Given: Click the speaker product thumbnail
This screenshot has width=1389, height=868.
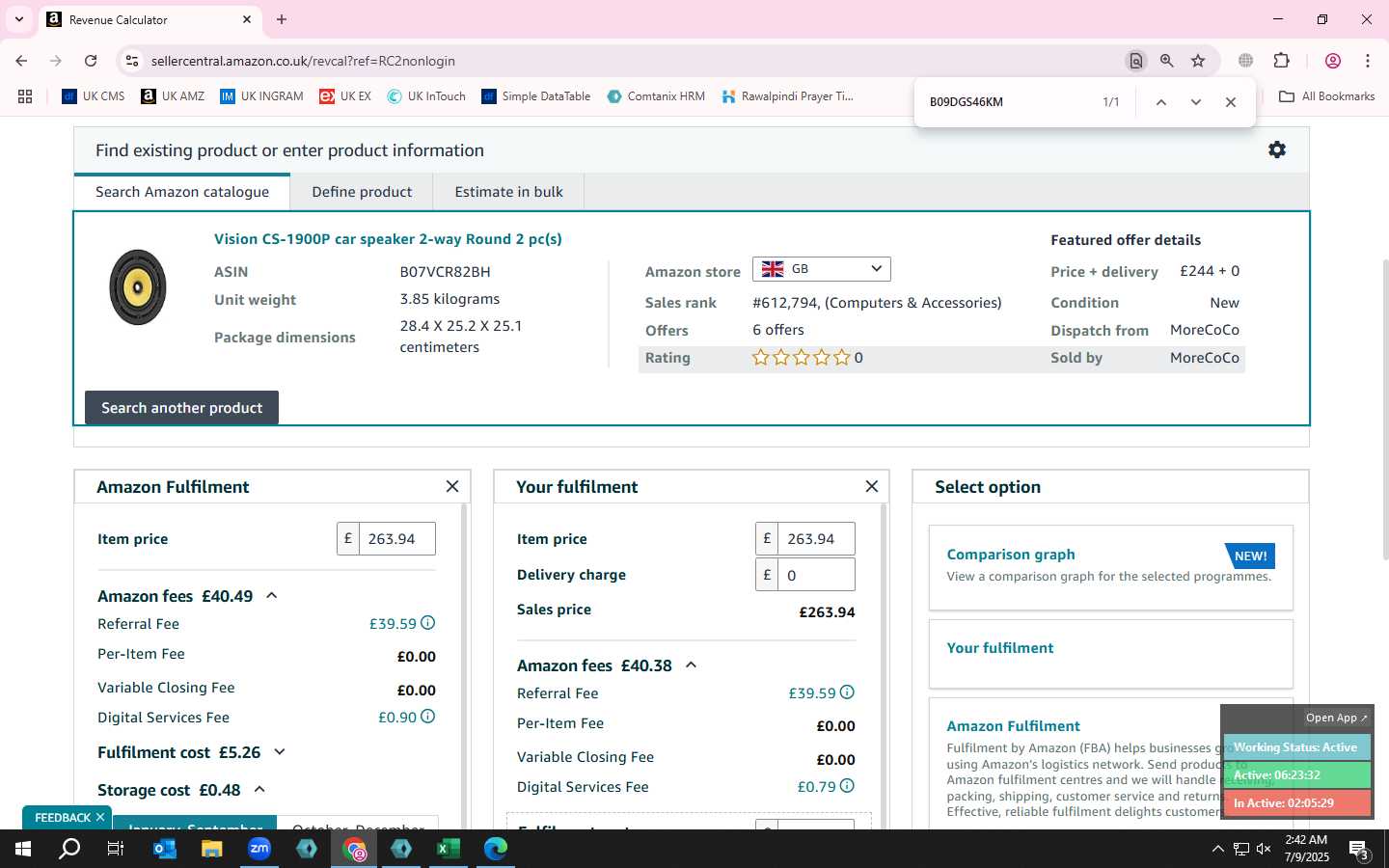Looking at the screenshot, I should click(138, 287).
